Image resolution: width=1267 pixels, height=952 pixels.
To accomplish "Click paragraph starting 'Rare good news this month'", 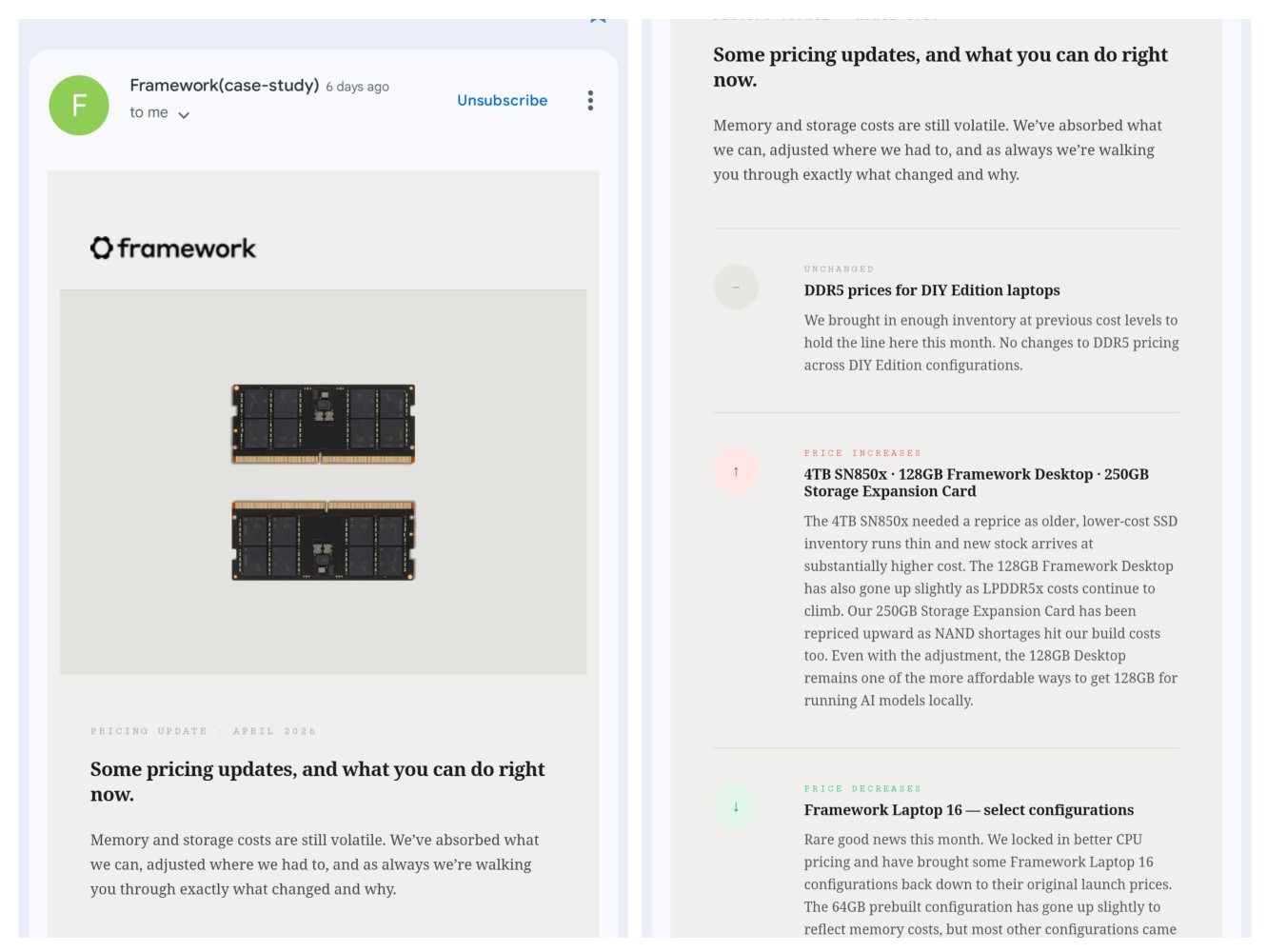I will click(991, 884).
